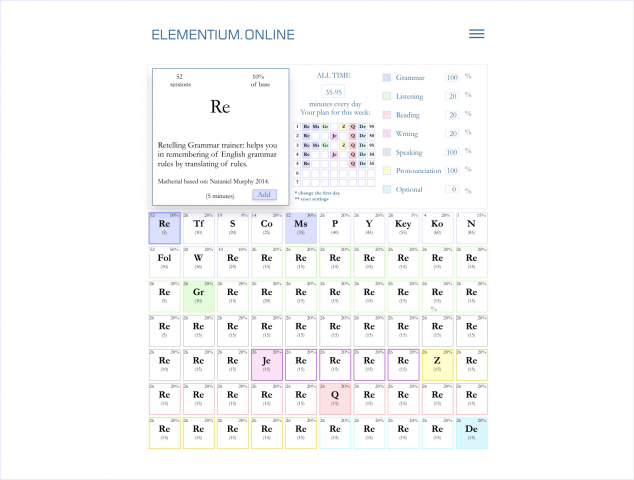Viewport: 634px width, 480px height.
Task: Click the "change the first day" link
Action: pyautogui.click(x=317, y=193)
